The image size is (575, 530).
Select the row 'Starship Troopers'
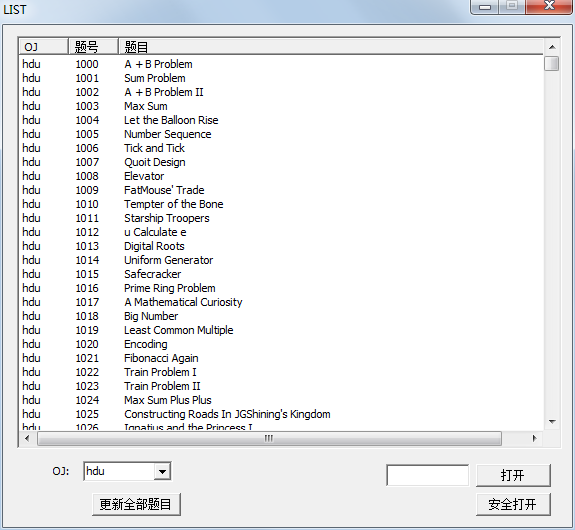(281, 218)
